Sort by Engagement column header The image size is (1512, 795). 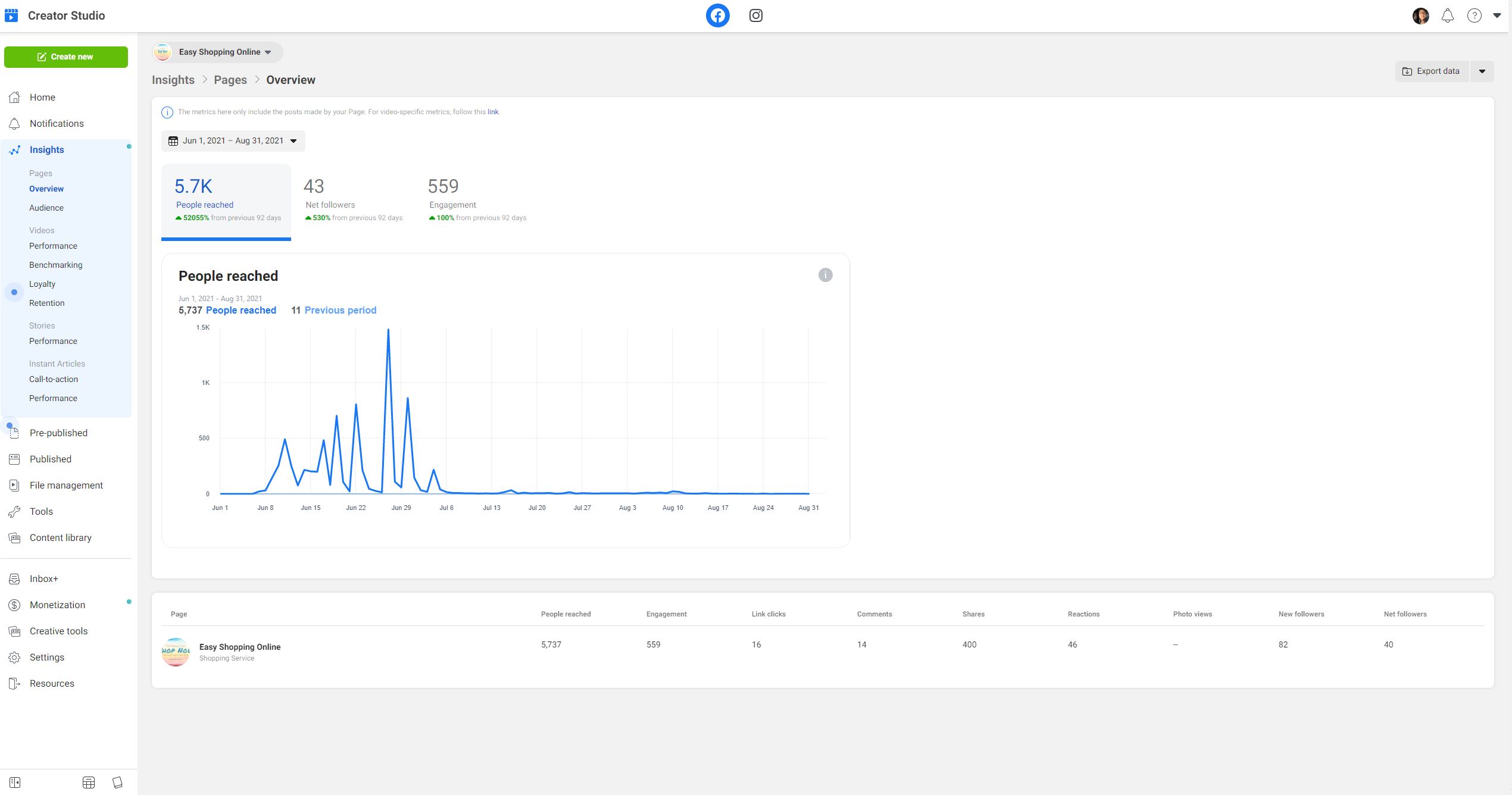coord(666,614)
